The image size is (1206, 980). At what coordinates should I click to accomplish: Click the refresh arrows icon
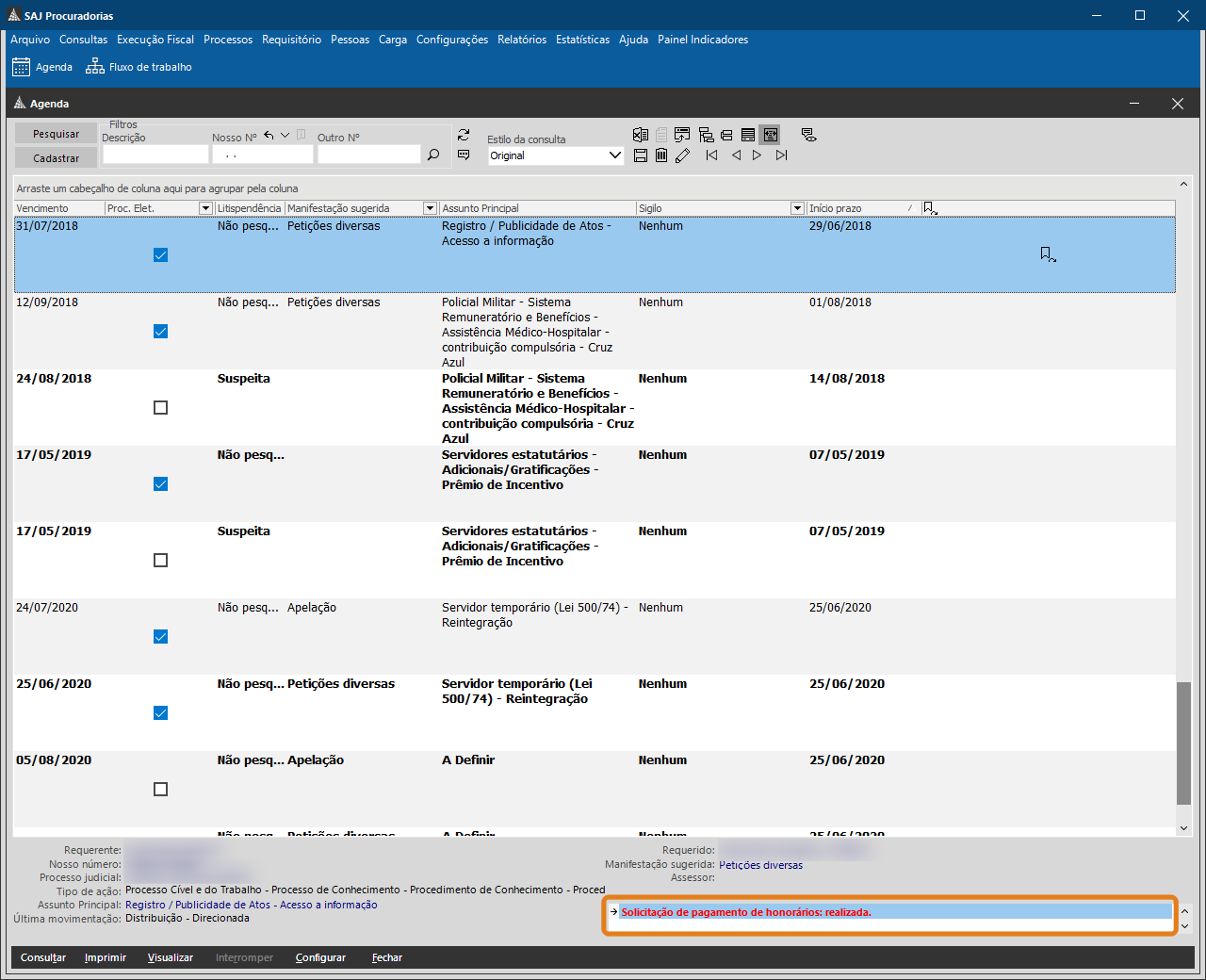[x=464, y=135]
